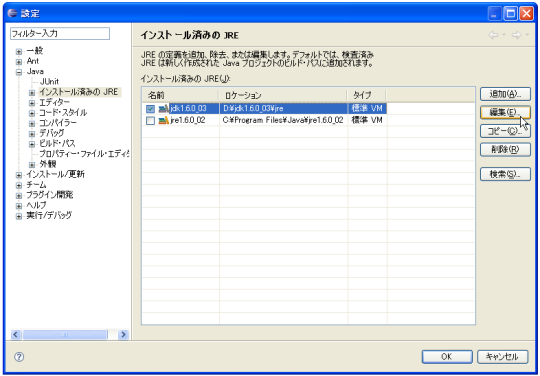Expand the デバッグ tree node
The height and width of the screenshot is (376, 540).
[32, 134]
